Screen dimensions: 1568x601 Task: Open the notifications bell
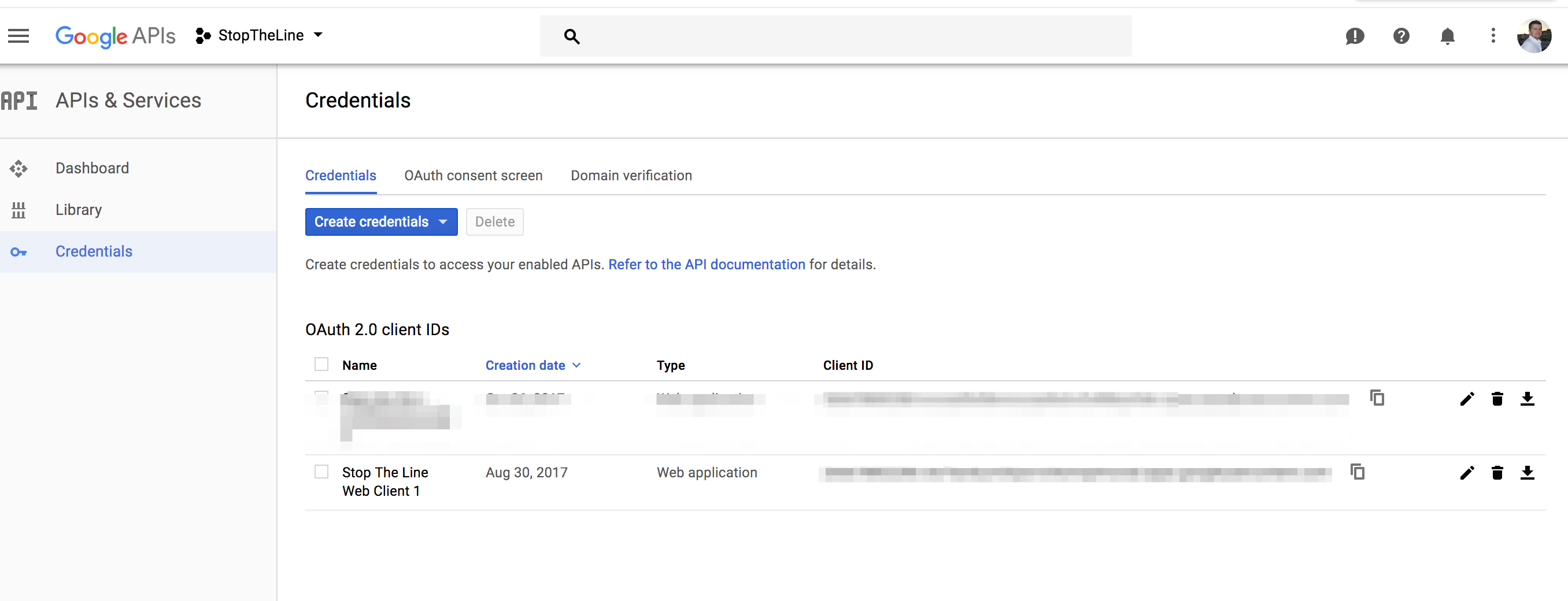(1448, 36)
